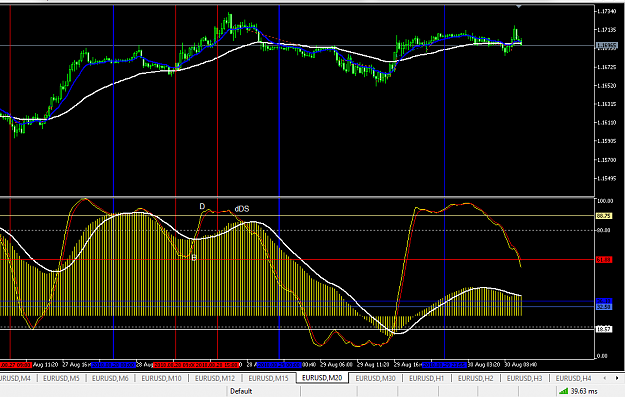This screenshot has width=625, height=397.
Task: Click the red 61.88 level label
Action: (603, 259)
